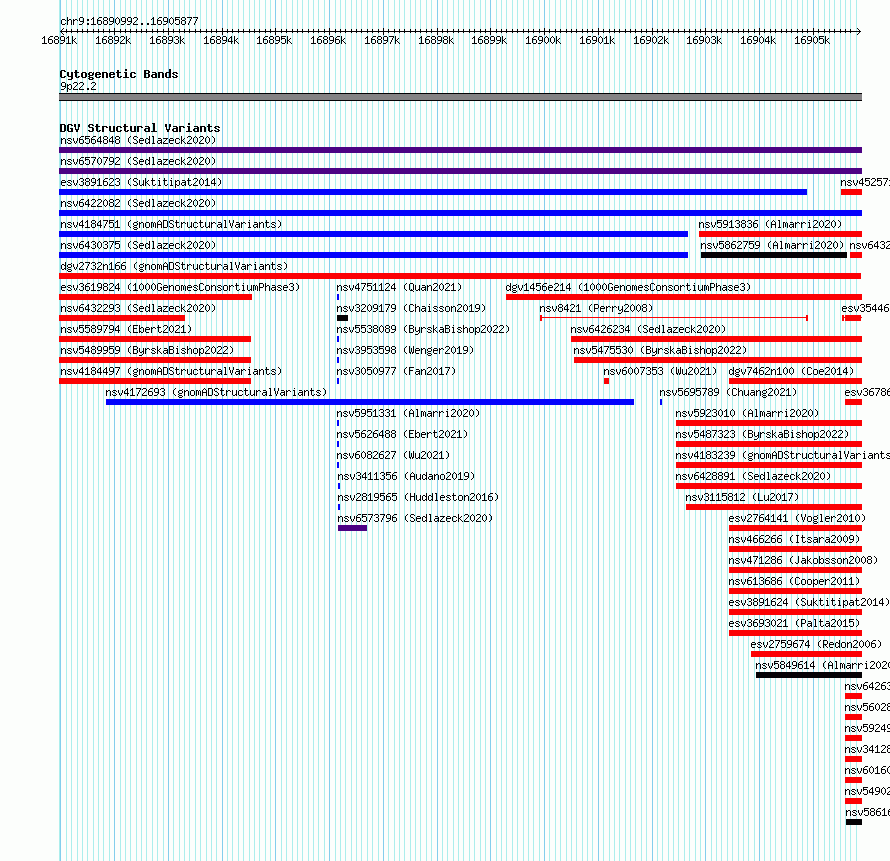Select nsv4751124 (Quan2021) label
This screenshot has height=861, width=890.
[399, 287]
